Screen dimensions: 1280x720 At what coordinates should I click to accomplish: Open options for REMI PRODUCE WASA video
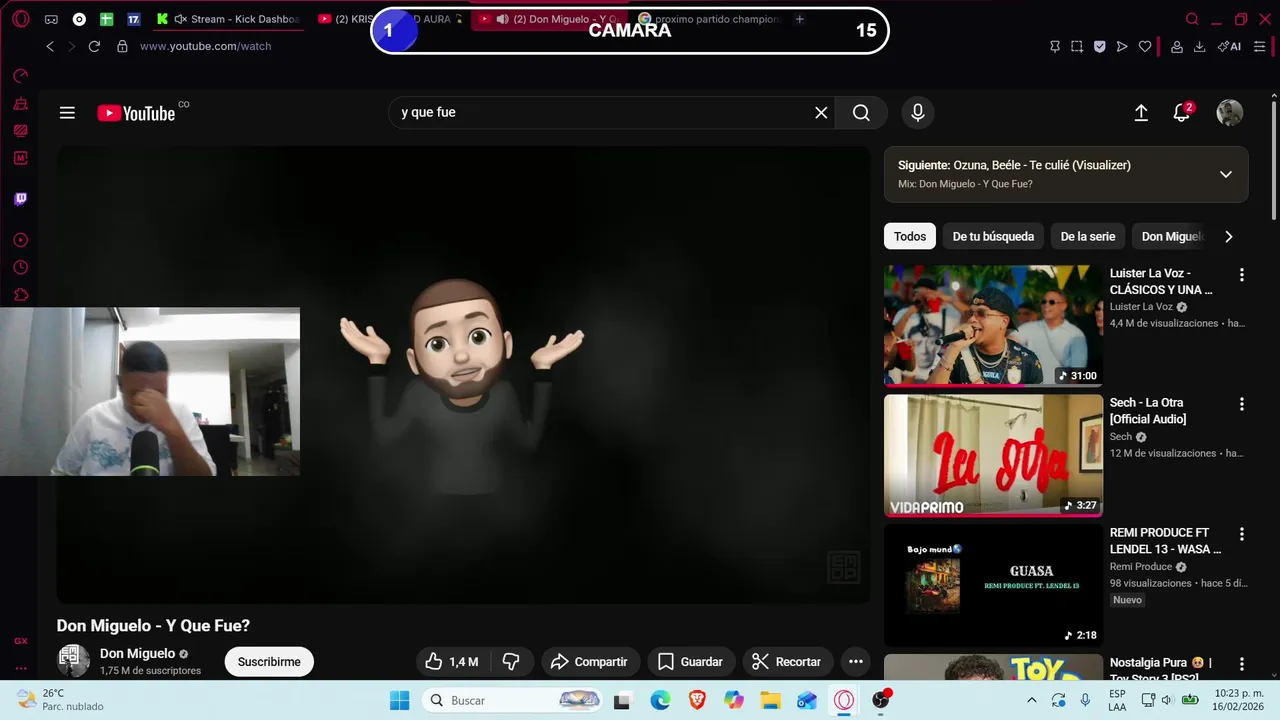click(1242, 535)
